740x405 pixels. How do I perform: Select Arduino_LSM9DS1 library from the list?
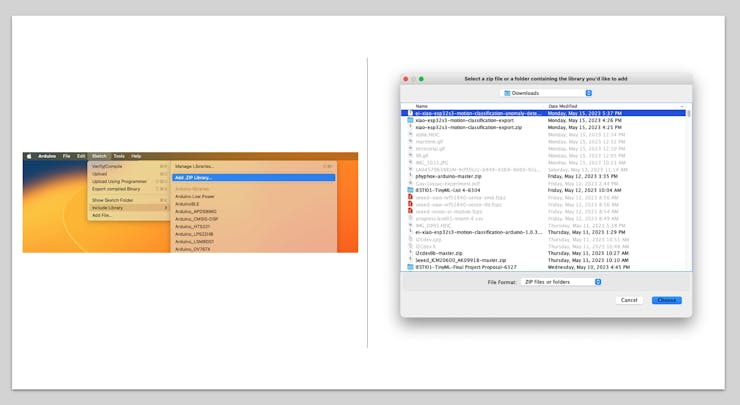point(195,241)
